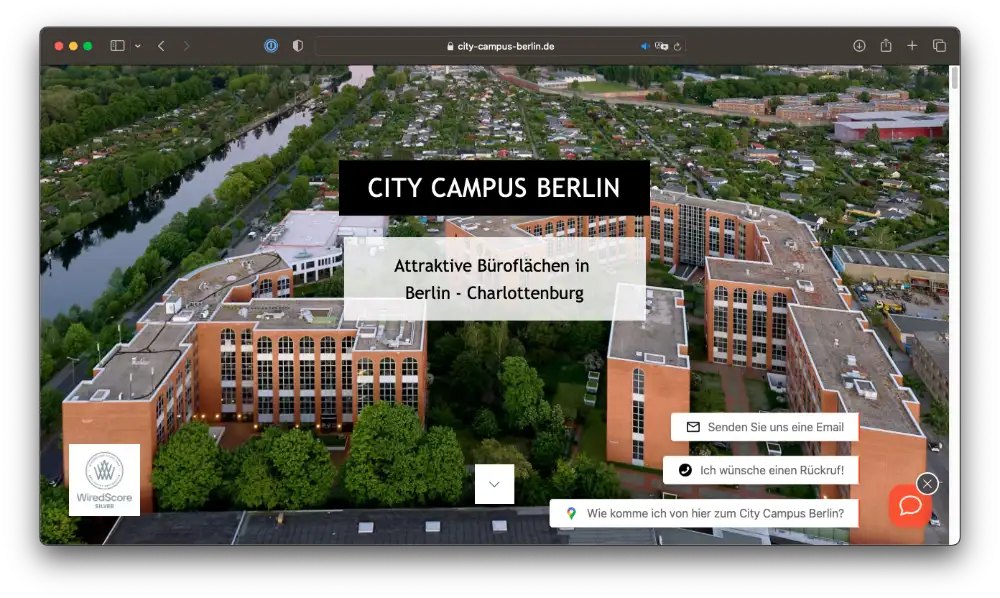Open the 1Password extension icon
1000x598 pixels.
tap(271, 46)
